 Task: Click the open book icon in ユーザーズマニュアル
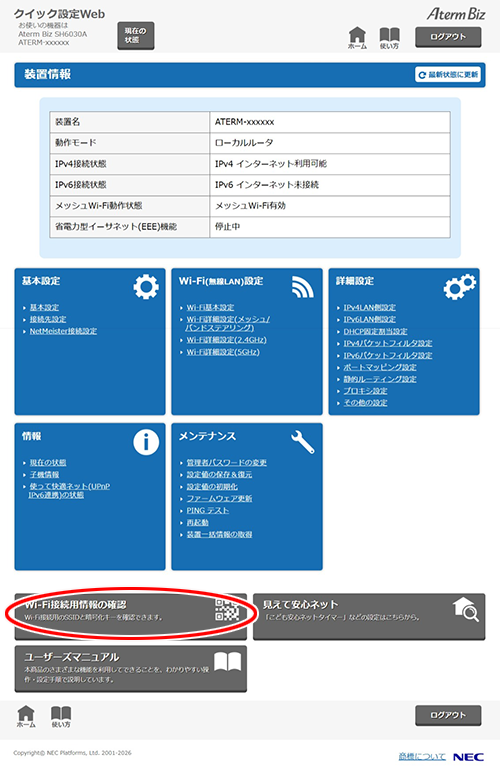pos(227,662)
